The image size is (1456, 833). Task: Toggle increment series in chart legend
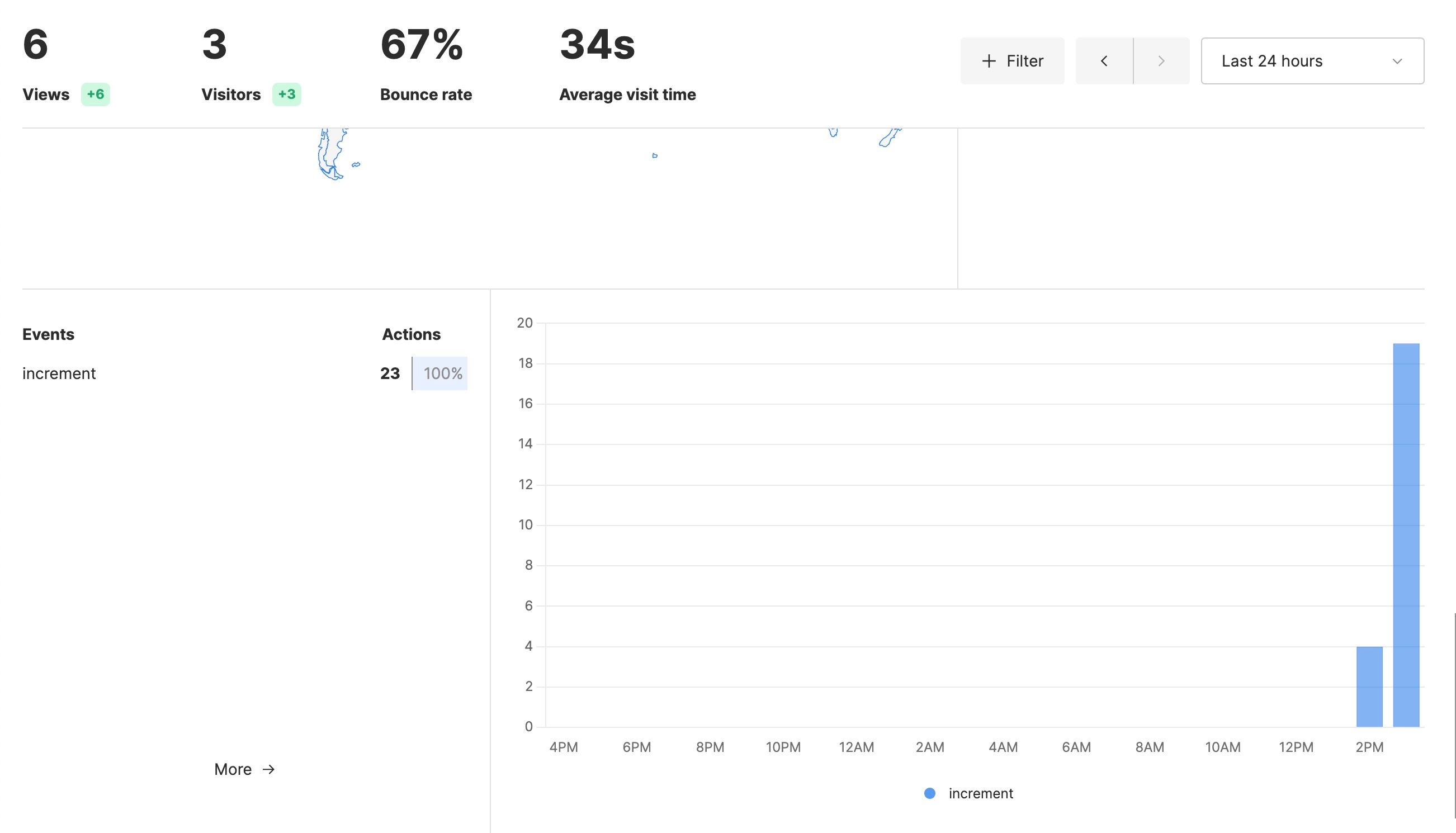(x=968, y=793)
